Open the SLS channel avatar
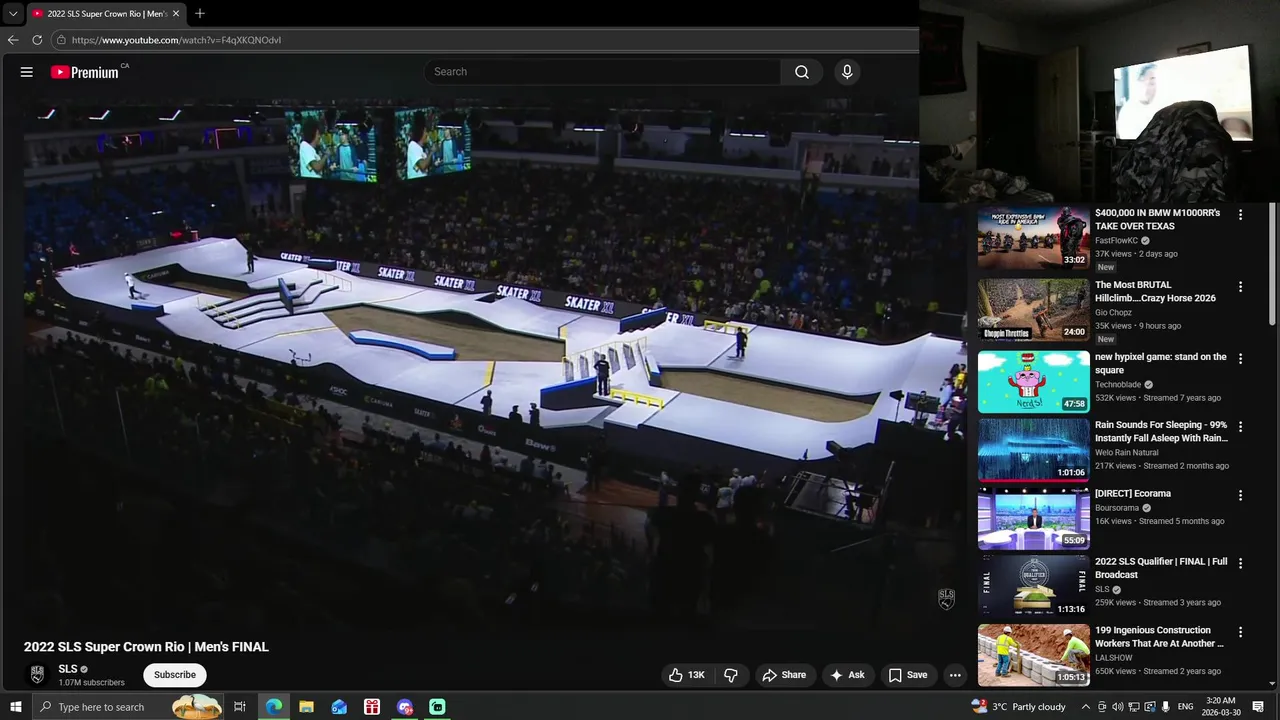Image resolution: width=1280 pixels, height=720 pixels. click(37, 675)
